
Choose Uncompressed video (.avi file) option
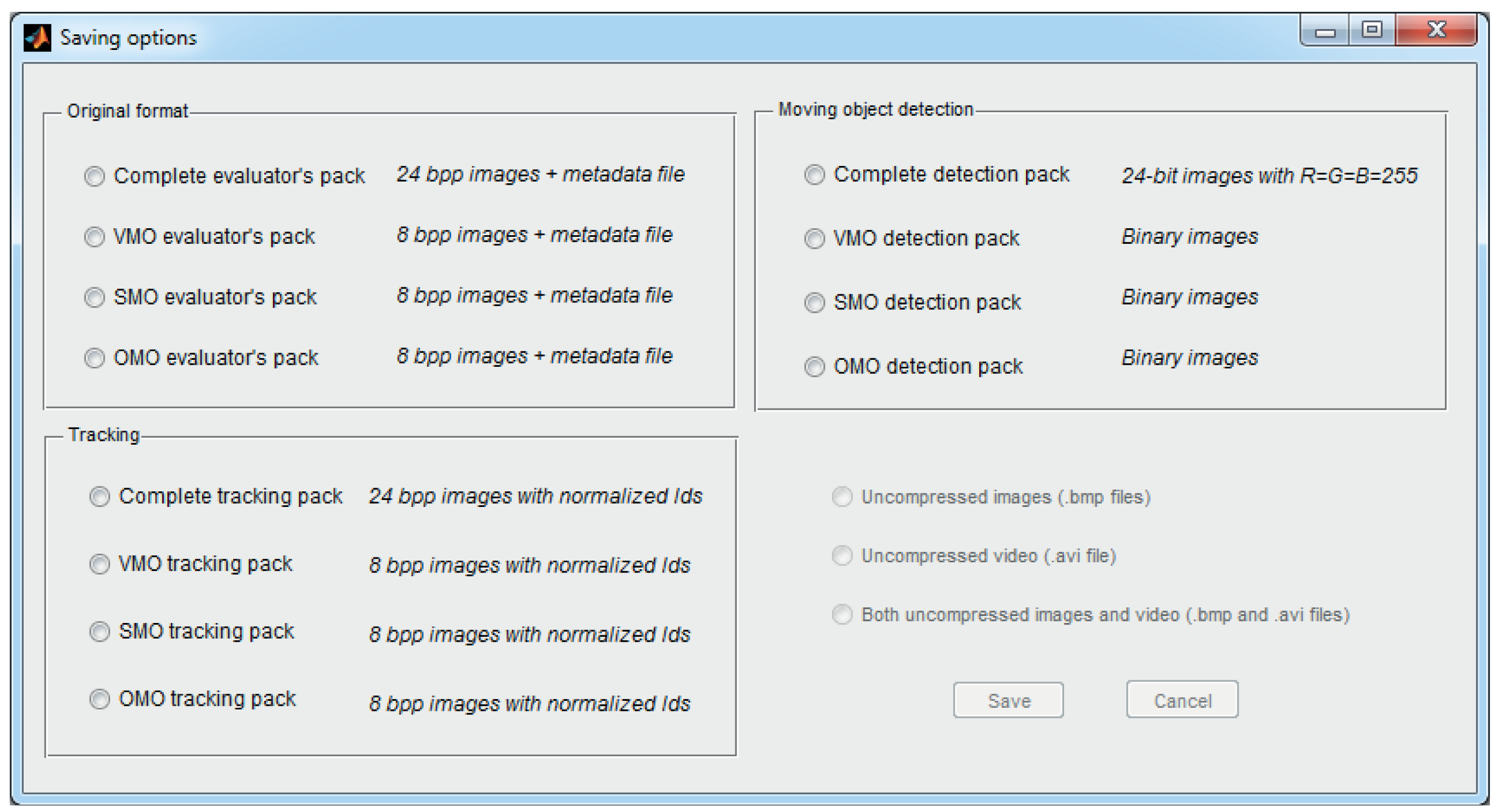[x=842, y=556]
